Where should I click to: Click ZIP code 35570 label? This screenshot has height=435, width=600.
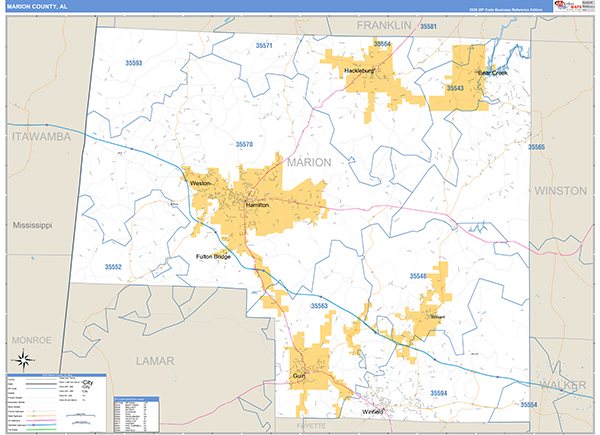(244, 145)
